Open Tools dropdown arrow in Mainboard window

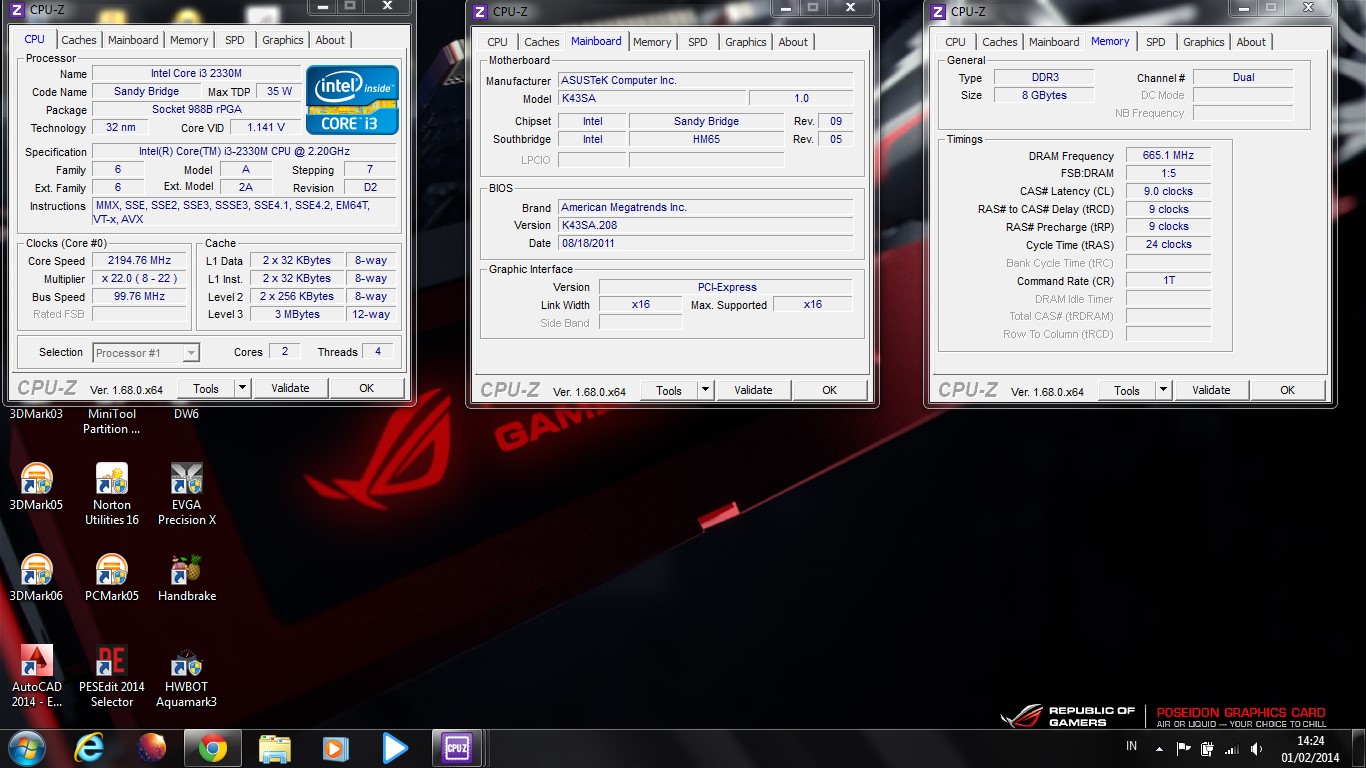click(705, 390)
